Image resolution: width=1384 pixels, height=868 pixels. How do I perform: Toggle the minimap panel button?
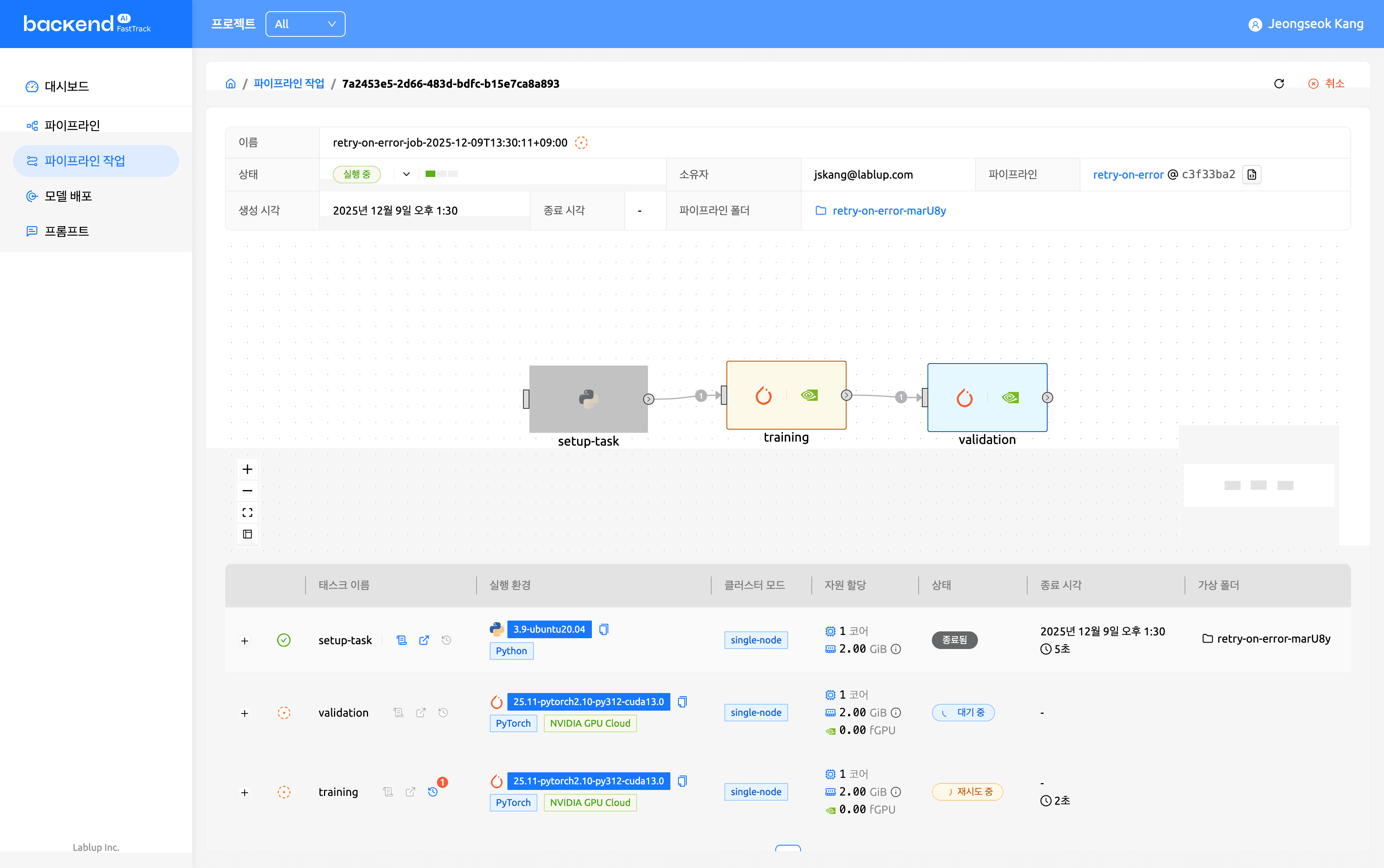pyautogui.click(x=247, y=534)
